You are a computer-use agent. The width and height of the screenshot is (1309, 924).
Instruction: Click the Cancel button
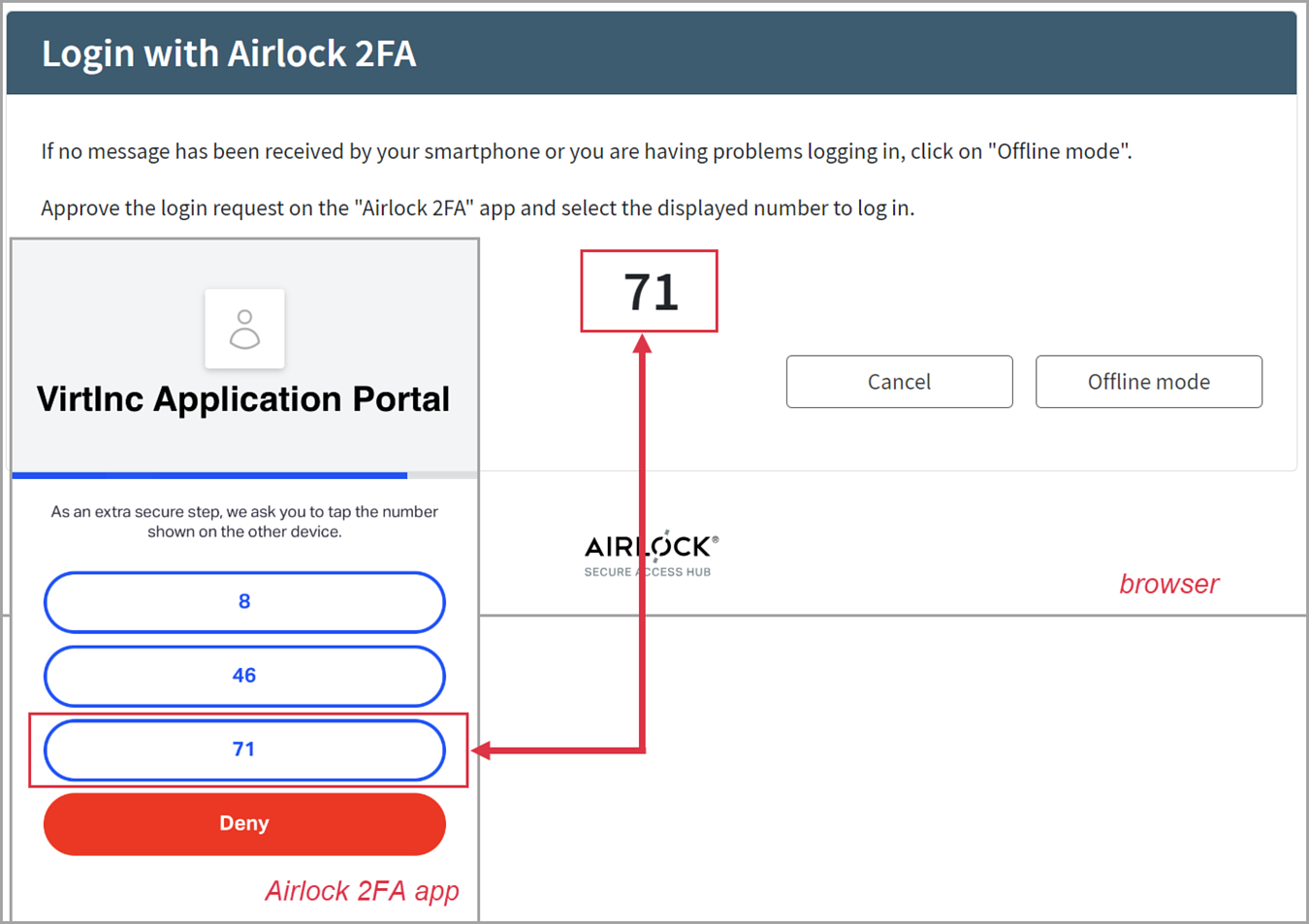pos(899,382)
